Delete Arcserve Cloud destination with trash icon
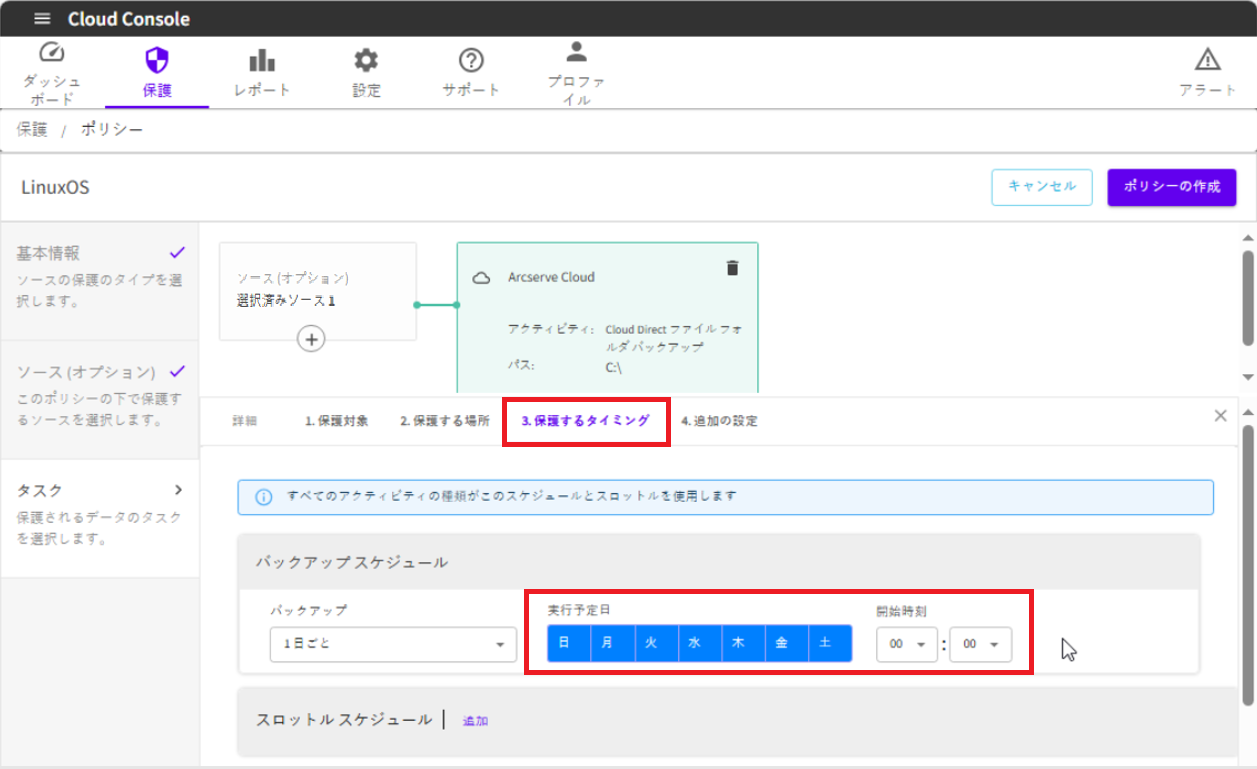 click(x=732, y=268)
